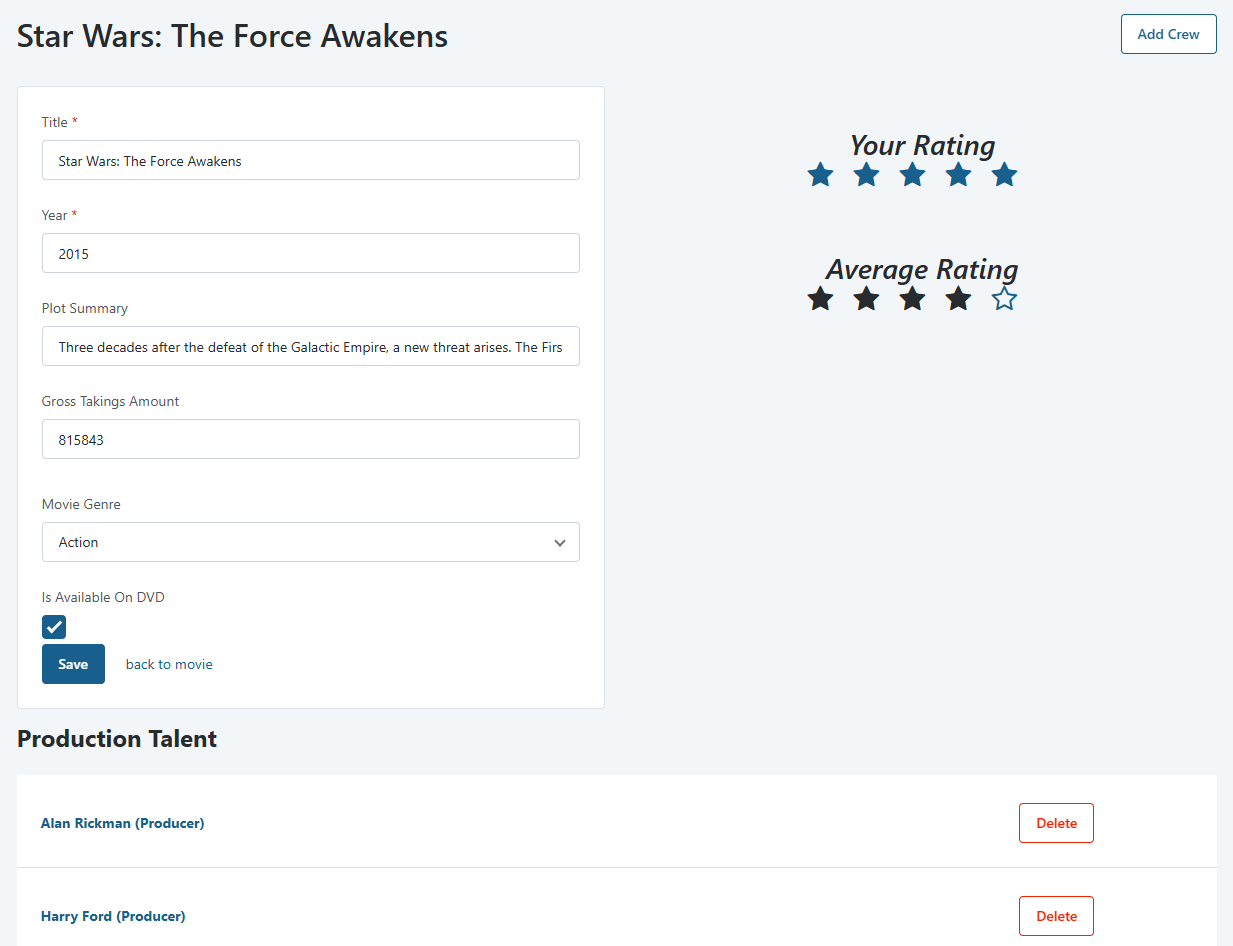This screenshot has height=946, width=1233.
Task: Focus the Gross Takings Amount field
Action: click(310, 439)
